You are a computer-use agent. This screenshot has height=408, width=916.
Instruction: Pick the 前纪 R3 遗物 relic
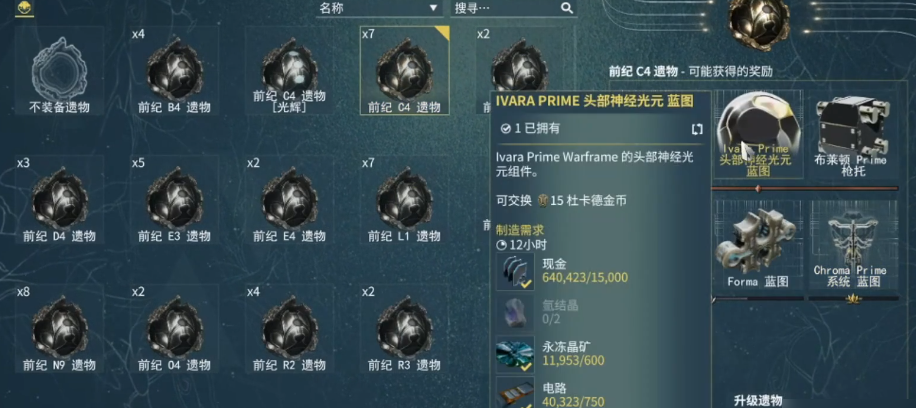pos(404,329)
